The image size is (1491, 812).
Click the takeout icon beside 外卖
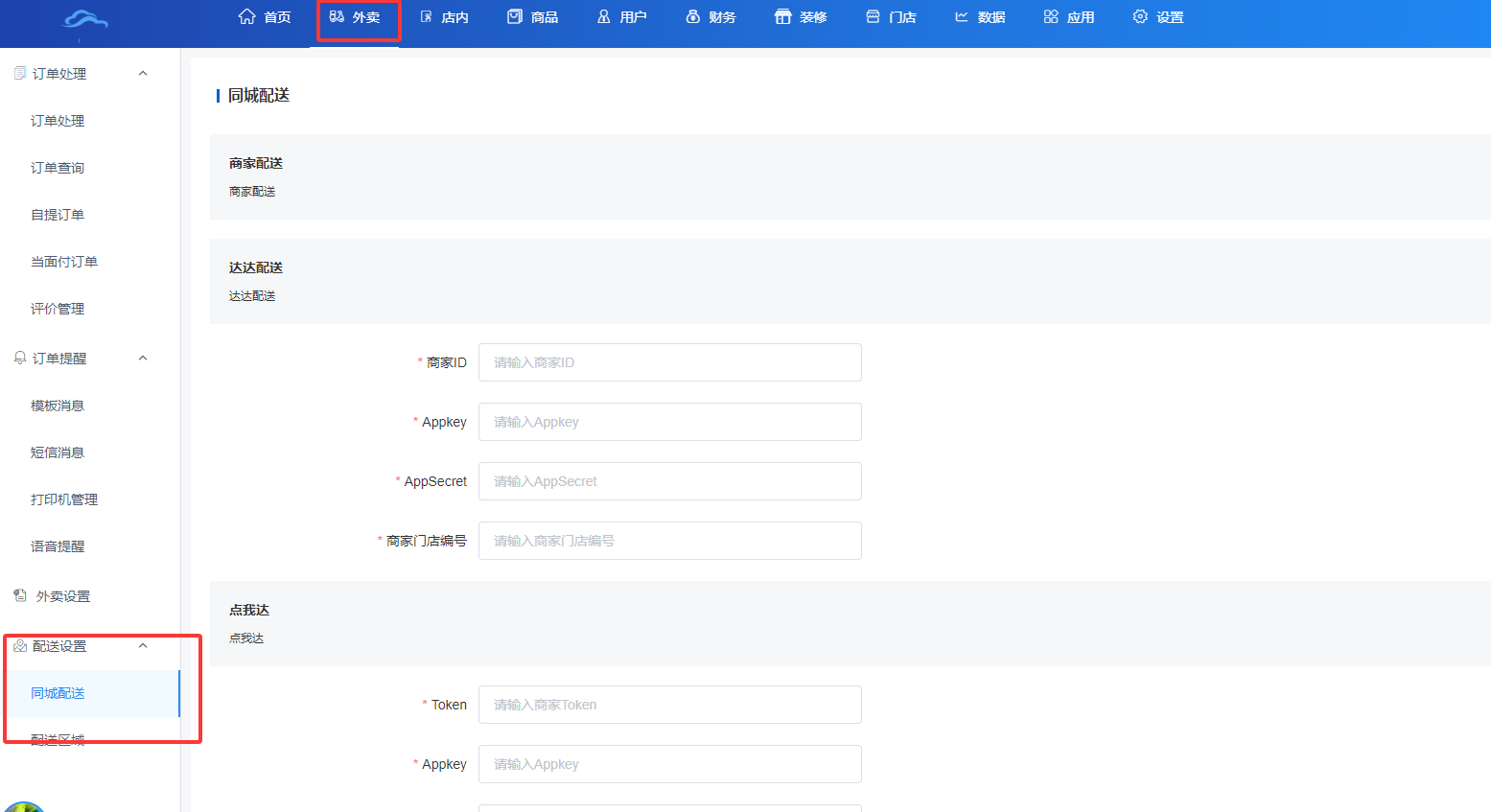coord(337,16)
